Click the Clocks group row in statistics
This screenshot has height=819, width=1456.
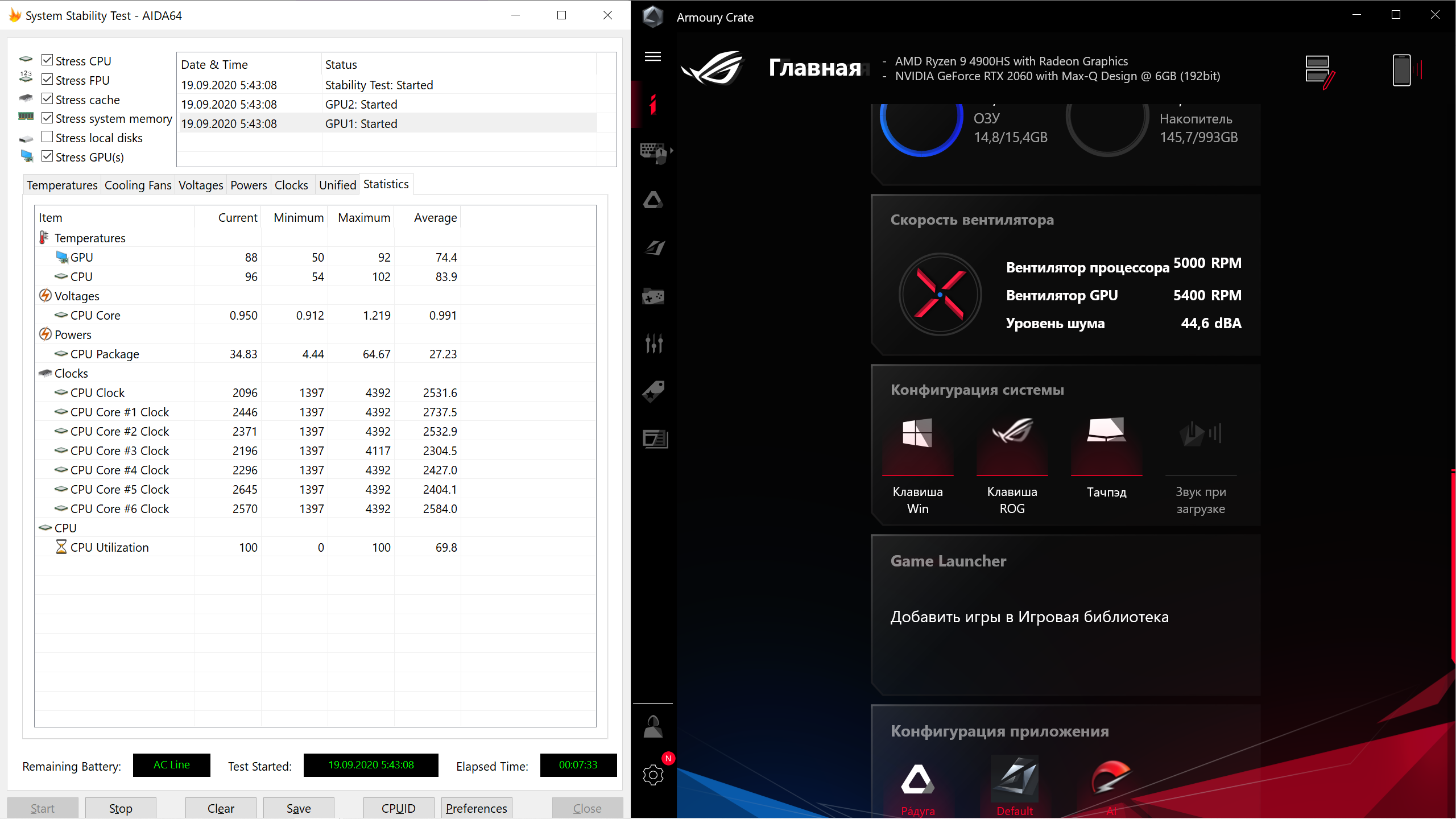(316, 373)
